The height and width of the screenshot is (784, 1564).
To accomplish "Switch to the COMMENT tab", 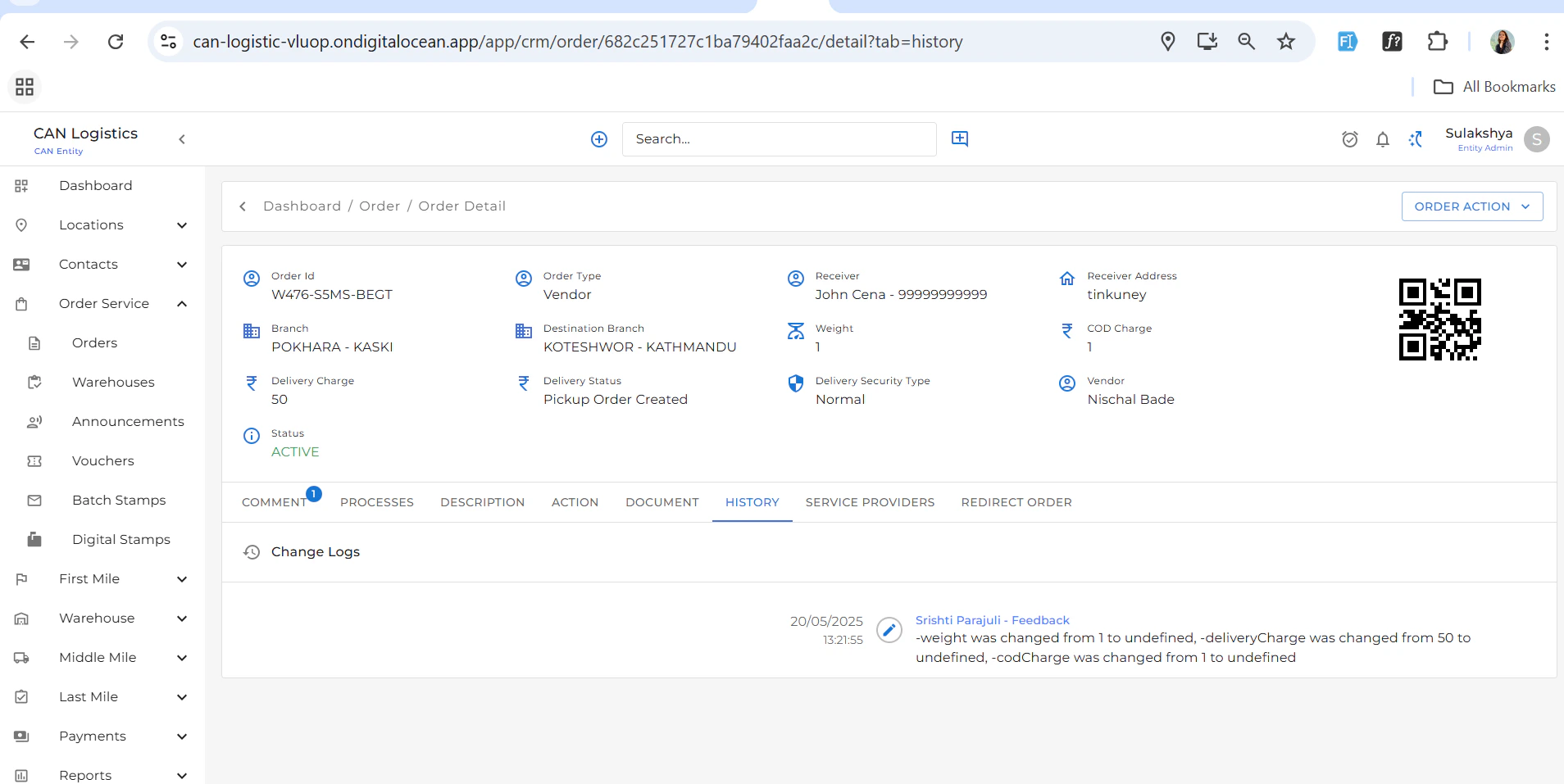I will tap(274, 502).
